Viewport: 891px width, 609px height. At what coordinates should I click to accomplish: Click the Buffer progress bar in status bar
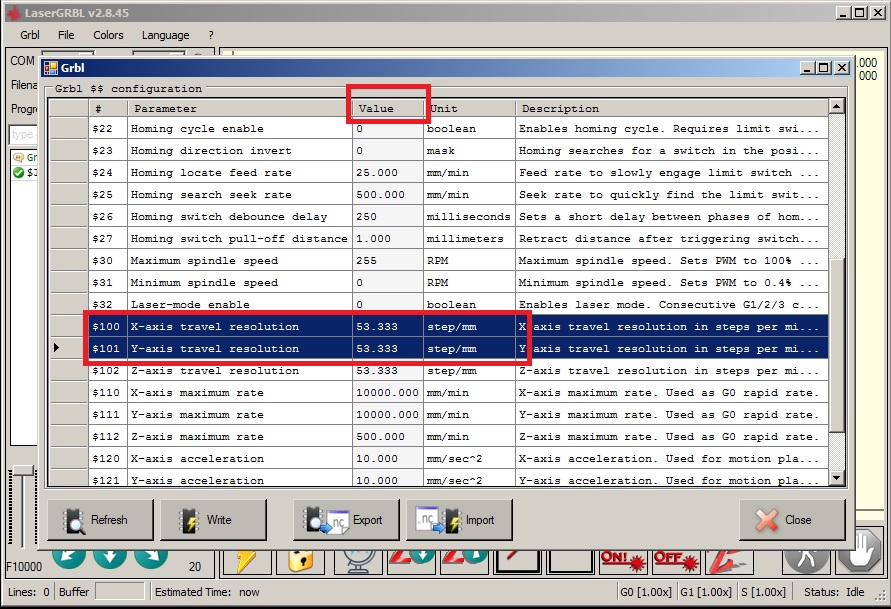pyautogui.click(x=119, y=592)
